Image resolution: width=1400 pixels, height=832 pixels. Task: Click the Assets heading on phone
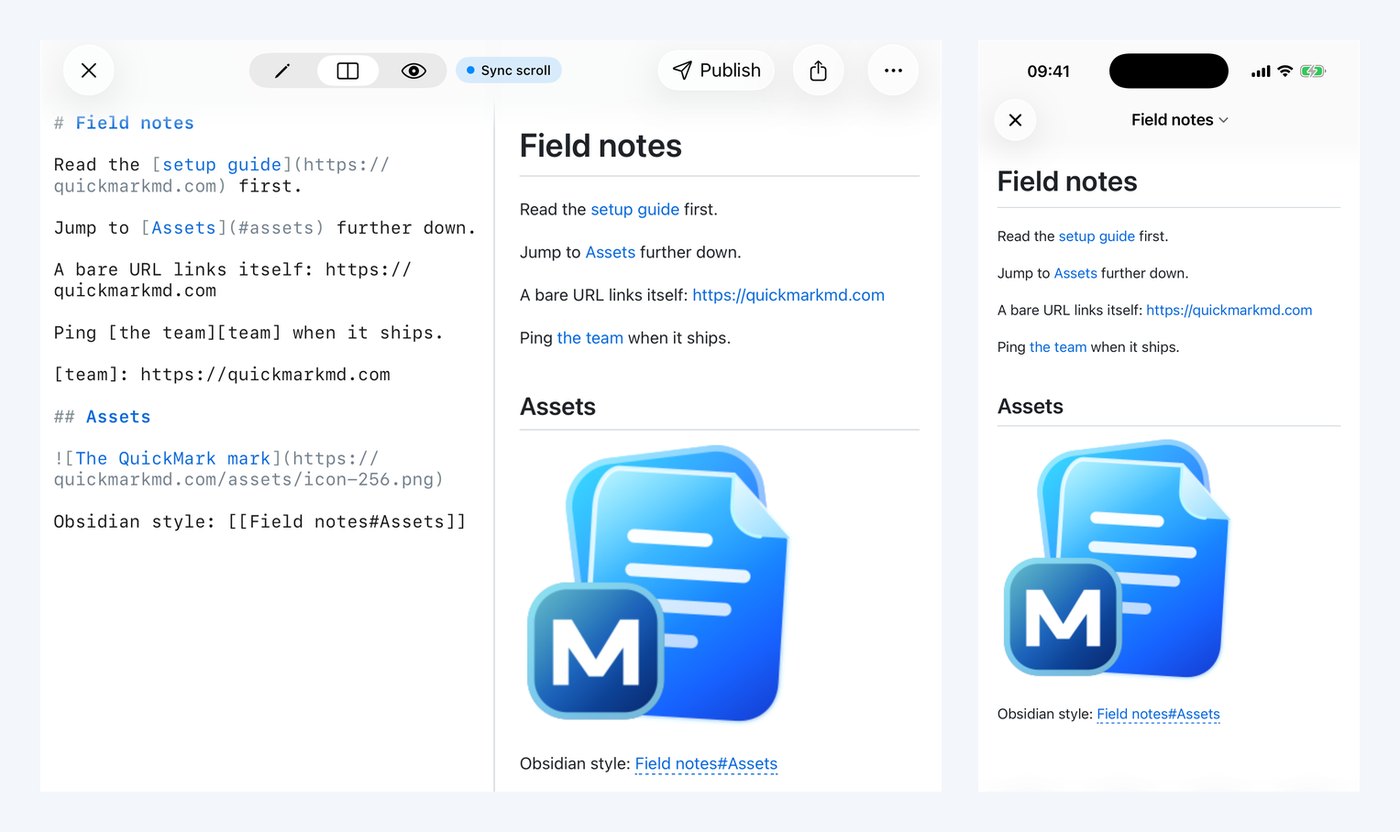tap(1030, 406)
